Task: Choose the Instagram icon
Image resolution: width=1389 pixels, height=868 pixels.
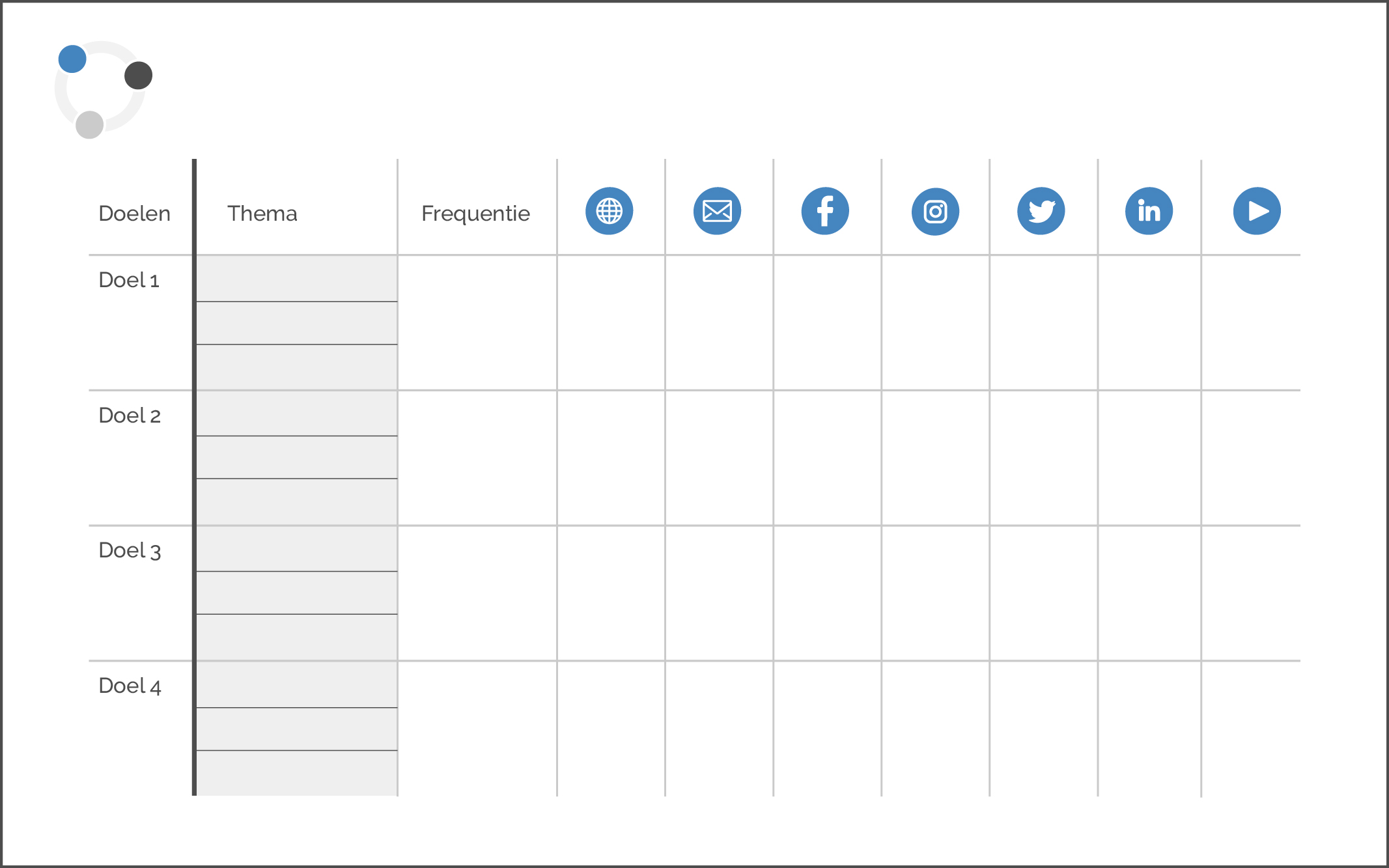Action: click(935, 212)
